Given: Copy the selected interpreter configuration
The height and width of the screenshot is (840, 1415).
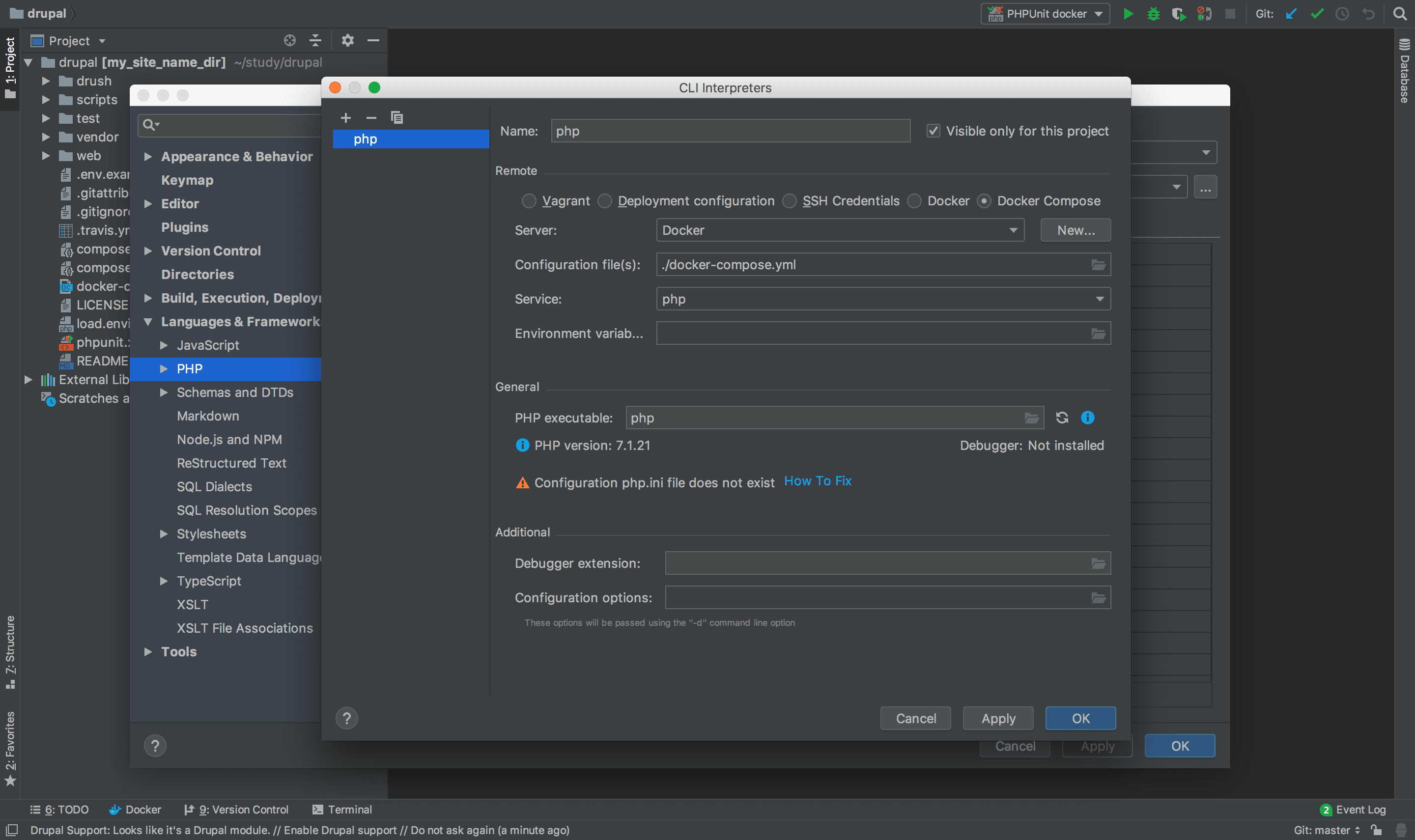Looking at the screenshot, I should coord(397,118).
